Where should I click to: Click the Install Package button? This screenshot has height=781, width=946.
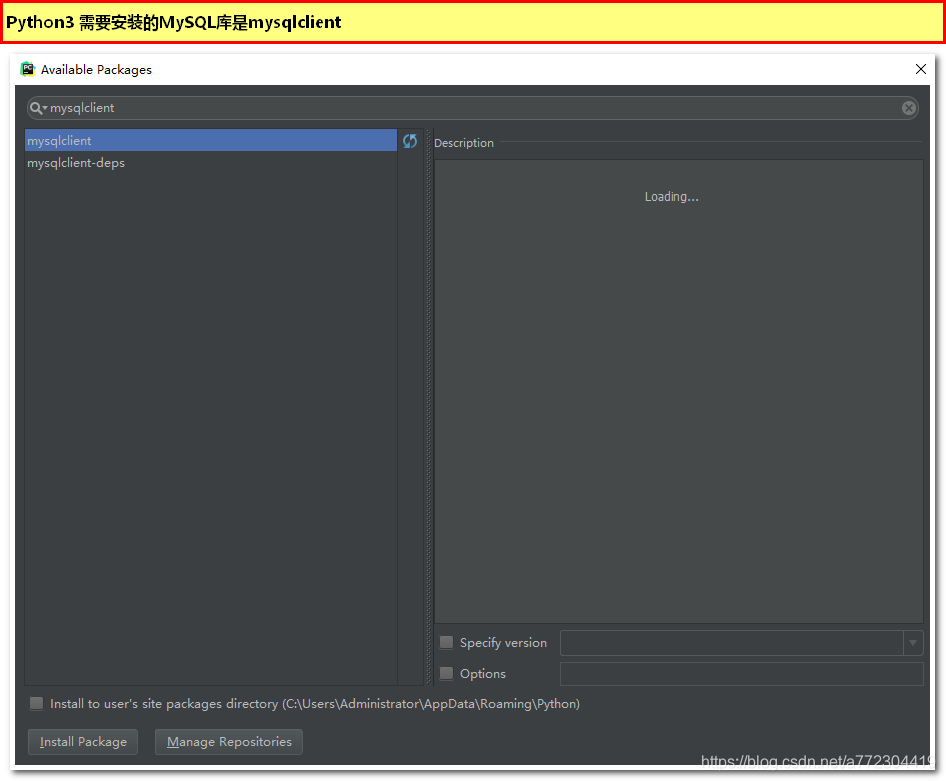[82, 742]
